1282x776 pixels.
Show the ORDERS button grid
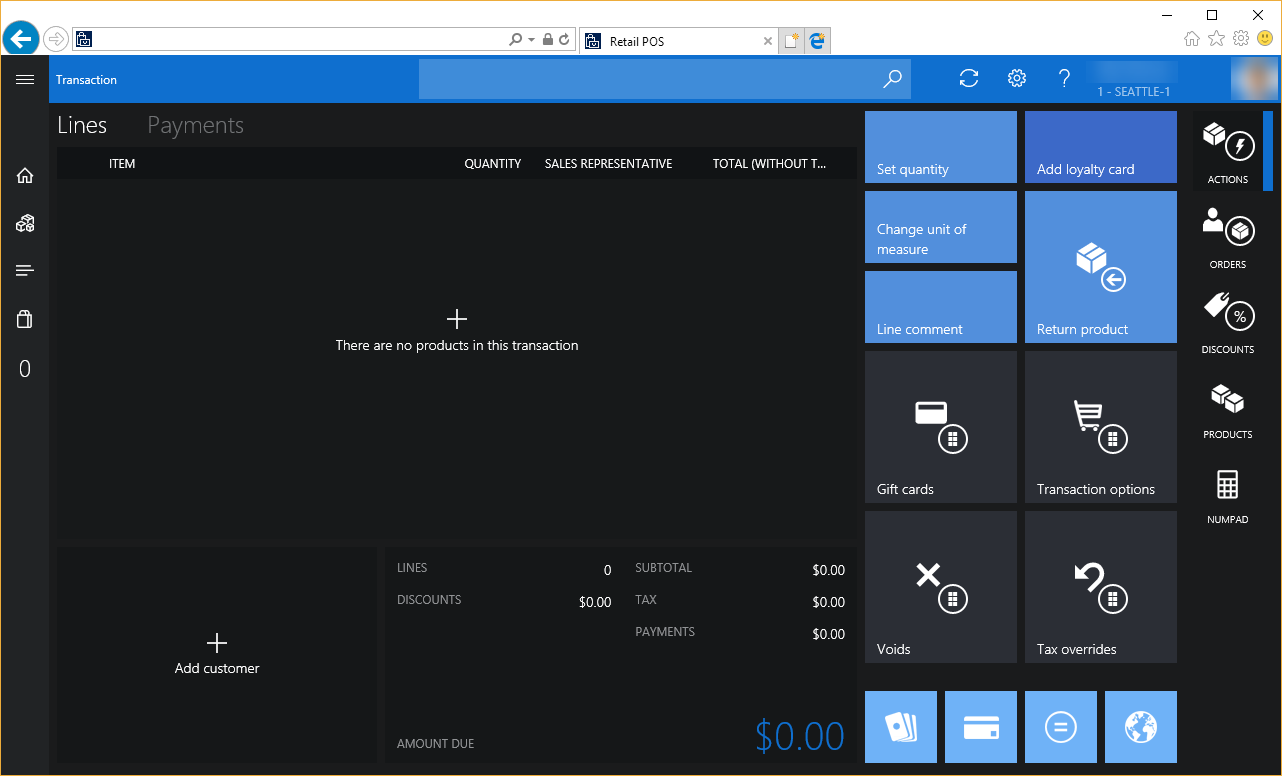(1228, 237)
